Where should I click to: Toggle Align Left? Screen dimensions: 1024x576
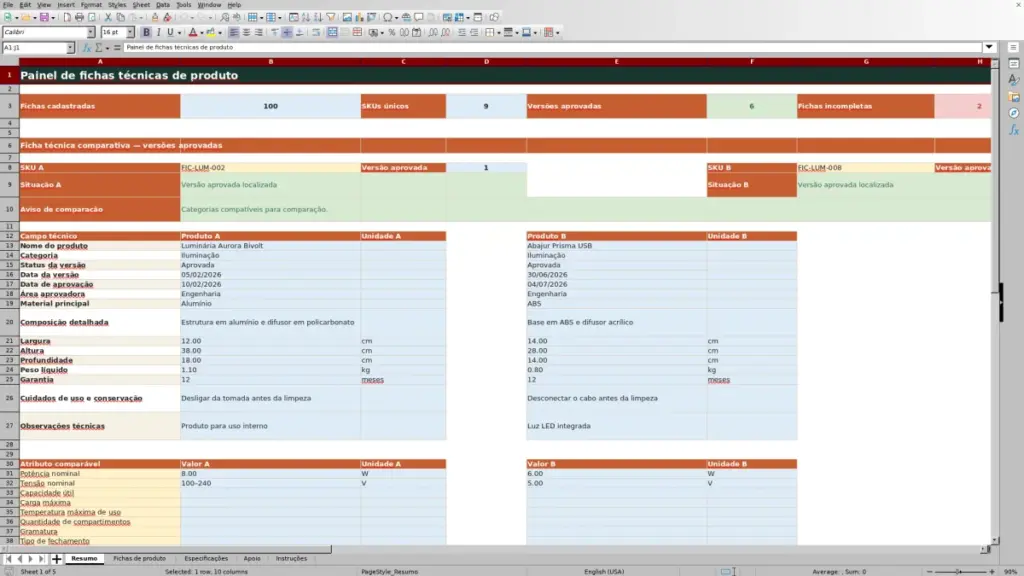pos(234,33)
